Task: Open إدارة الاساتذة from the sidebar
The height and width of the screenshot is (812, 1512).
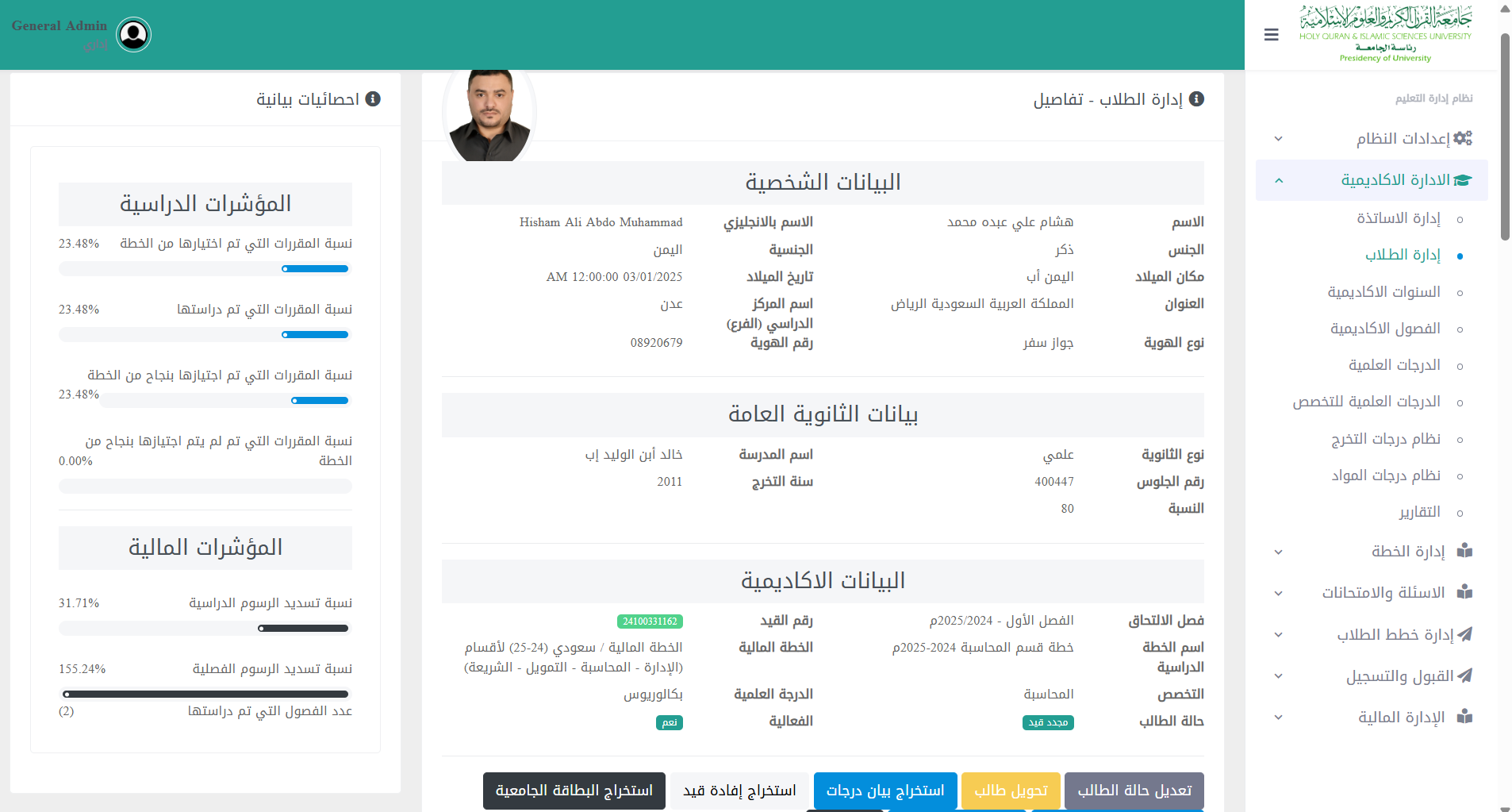Action: (1398, 218)
